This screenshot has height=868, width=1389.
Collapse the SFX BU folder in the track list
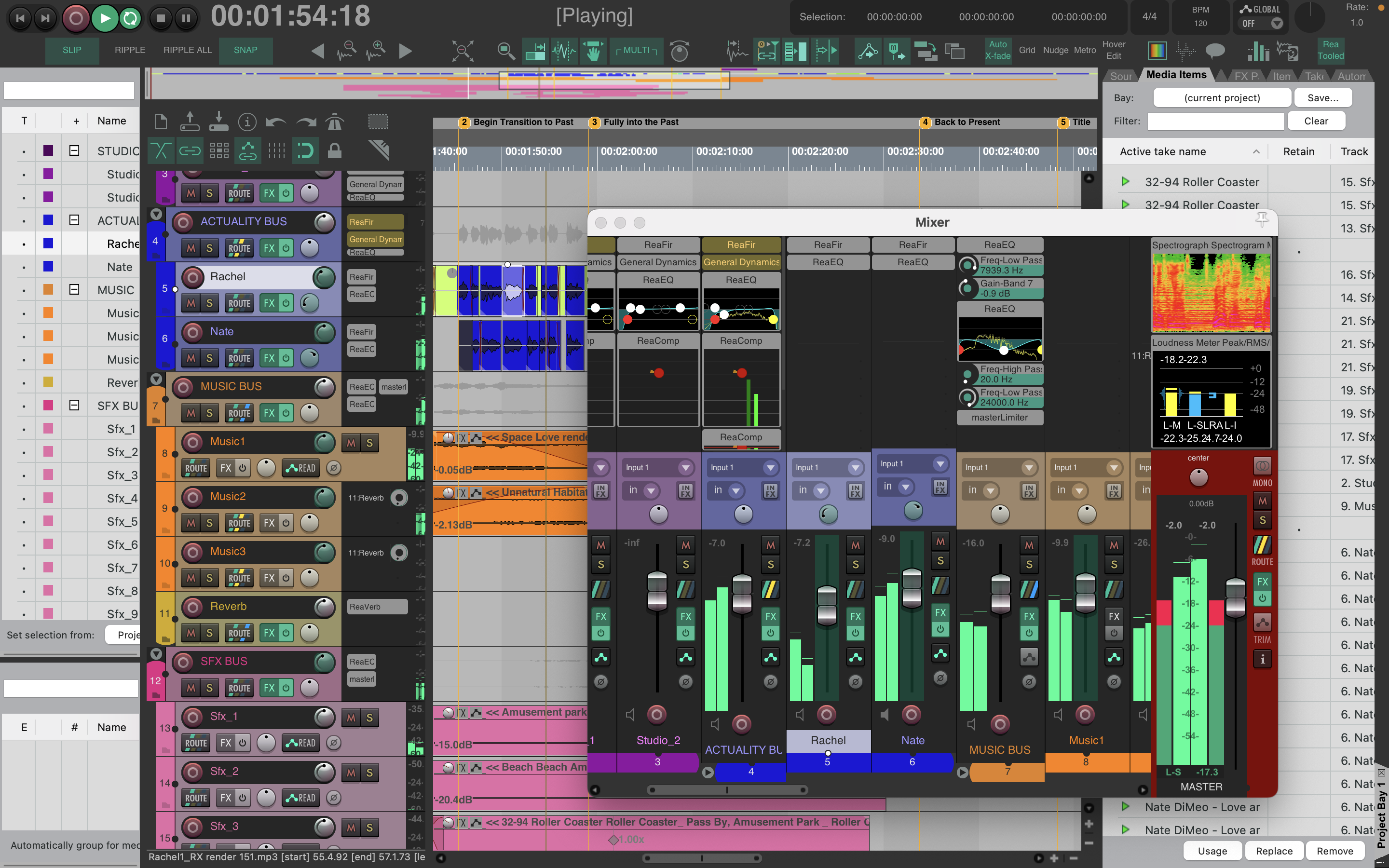tap(74, 405)
